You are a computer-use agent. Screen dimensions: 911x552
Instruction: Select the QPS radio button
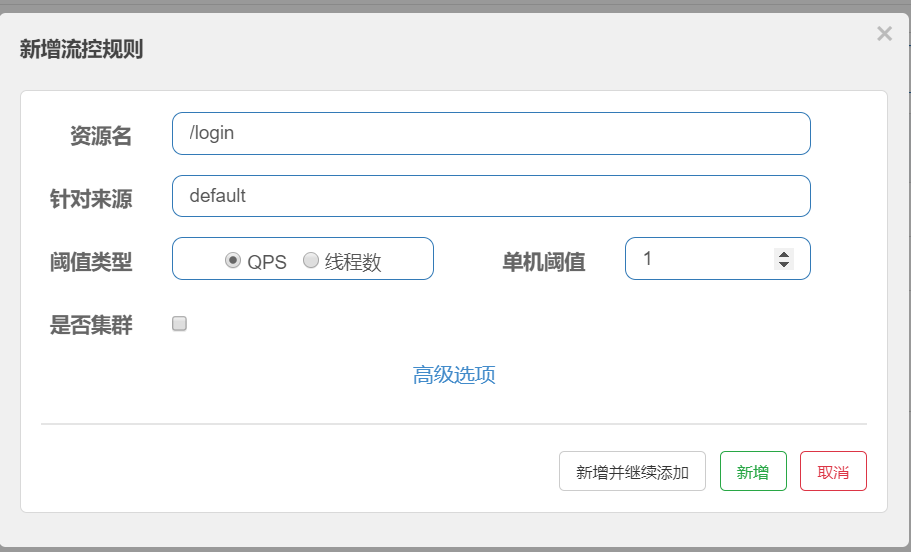[233, 260]
